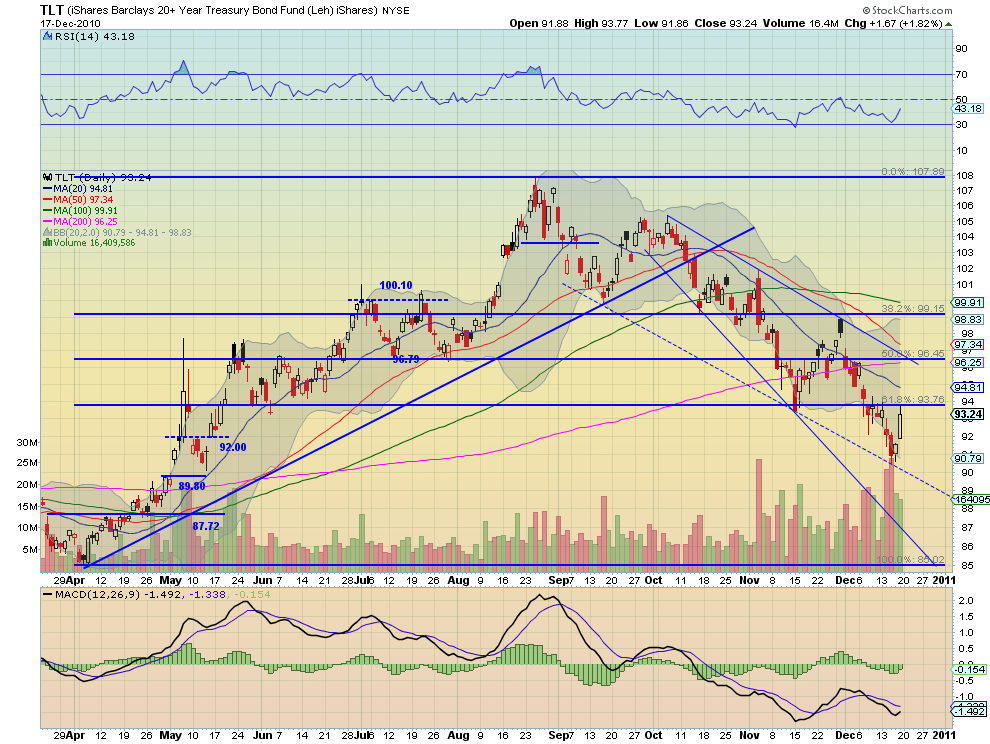The height and width of the screenshot is (744, 990).
Task: Click the 30M volume axis label
Action: pyautogui.click(x=27, y=443)
